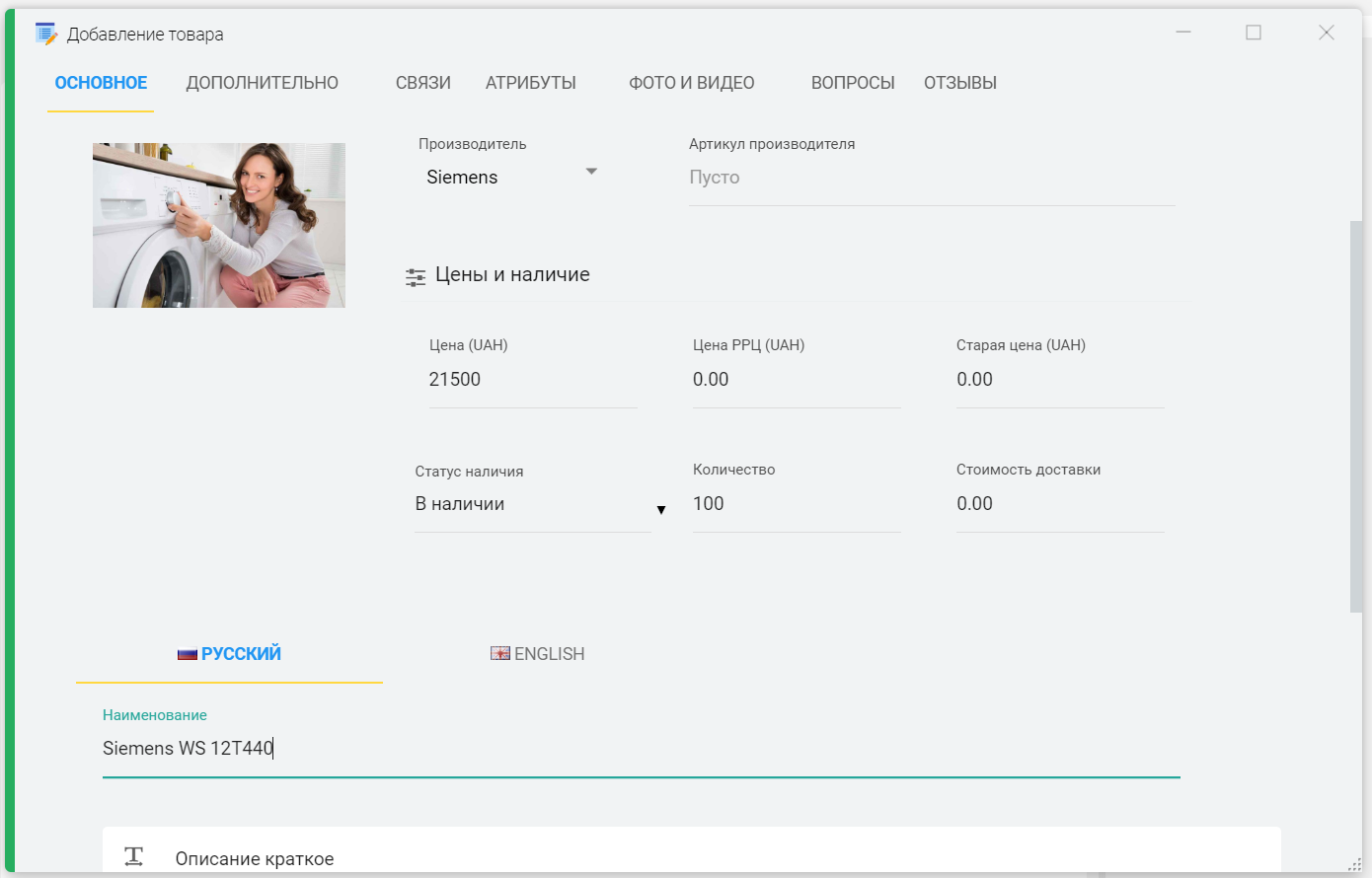Screen dimensions: 1372x878
Task: Switch to the ДОПОЛНИТЕЛЬНО tab
Action: 262,83
